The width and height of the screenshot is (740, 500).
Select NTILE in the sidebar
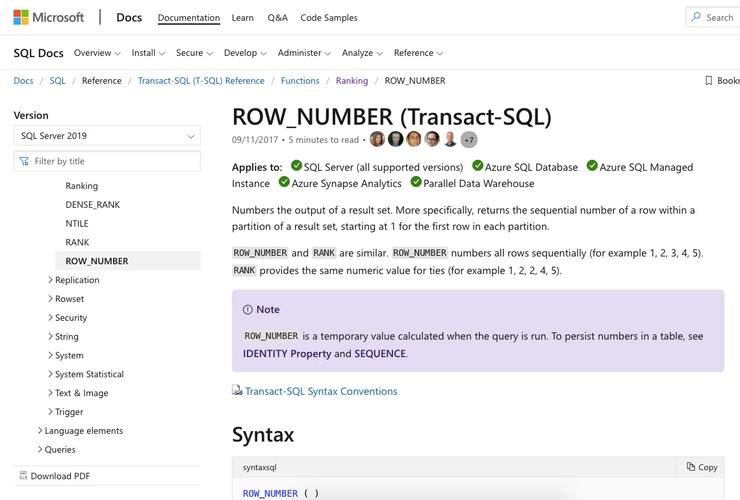[77, 223]
